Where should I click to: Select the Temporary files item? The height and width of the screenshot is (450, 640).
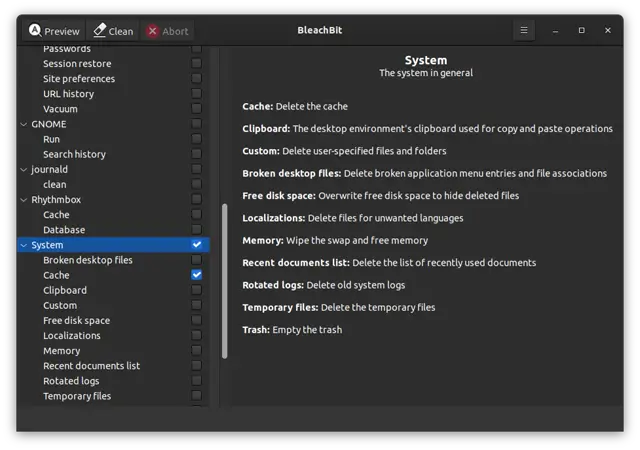77,396
